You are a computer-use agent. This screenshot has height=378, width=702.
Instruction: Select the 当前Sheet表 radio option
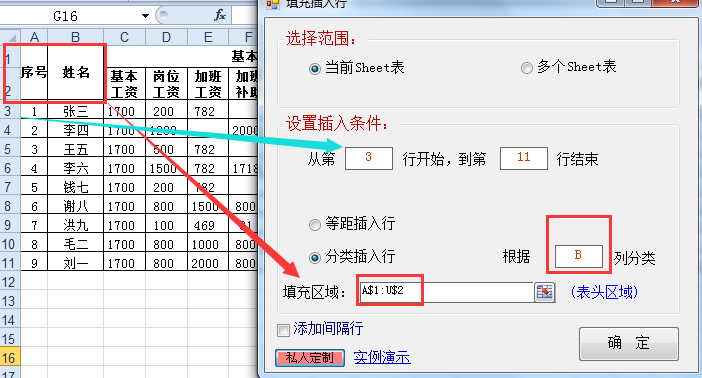coord(315,69)
